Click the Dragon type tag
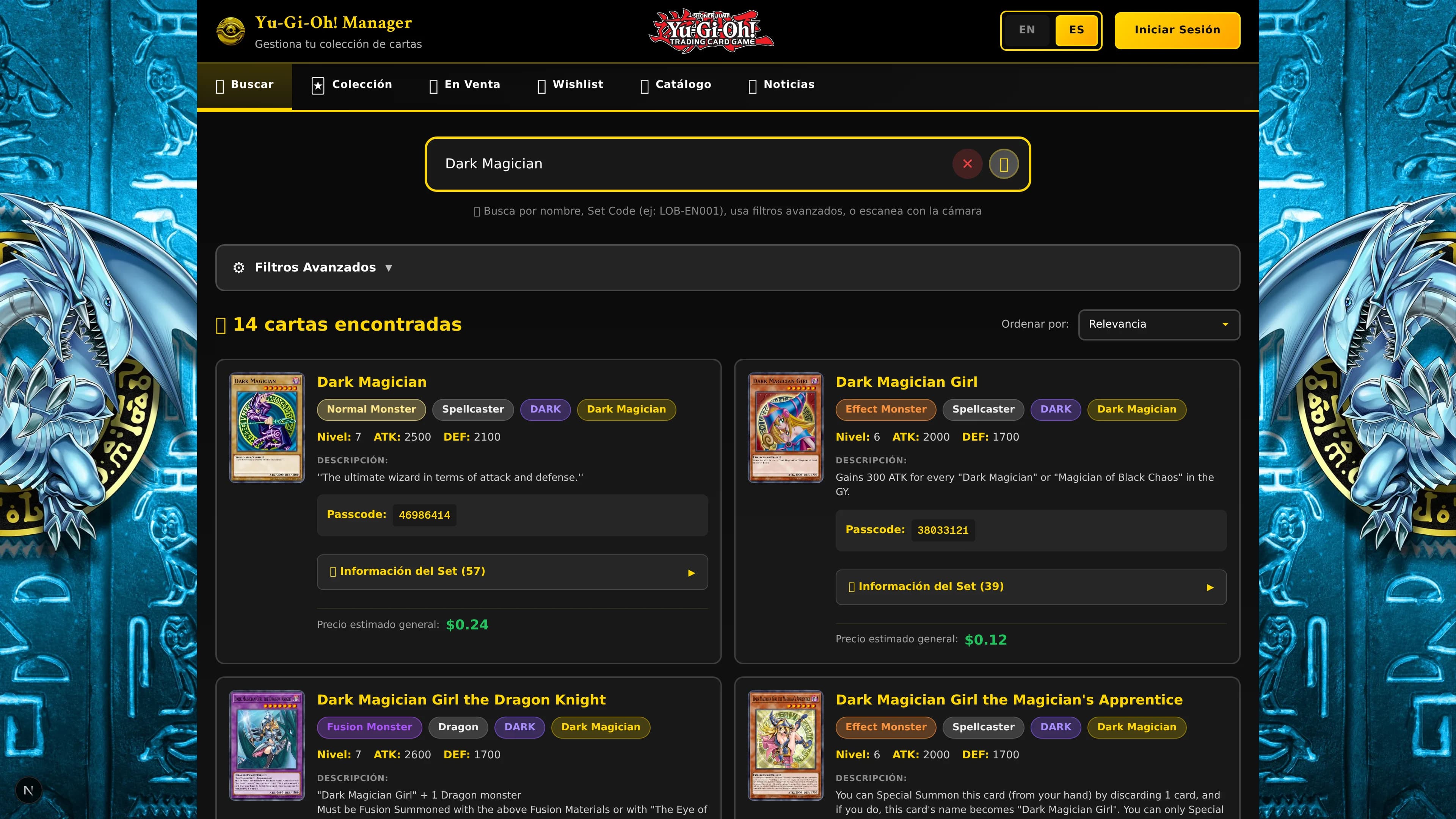Viewport: 1456px width, 819px height. (x=458, y=727)
